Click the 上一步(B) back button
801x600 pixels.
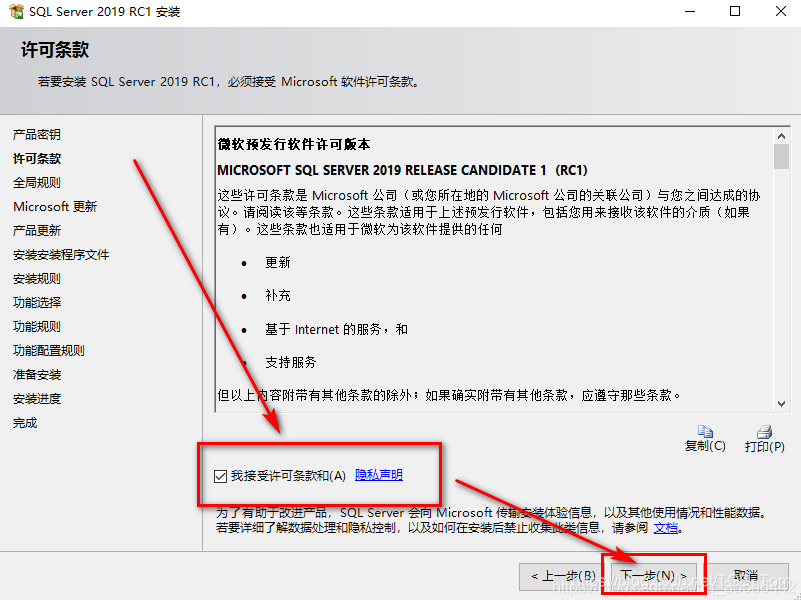click(x=563, y=575)
